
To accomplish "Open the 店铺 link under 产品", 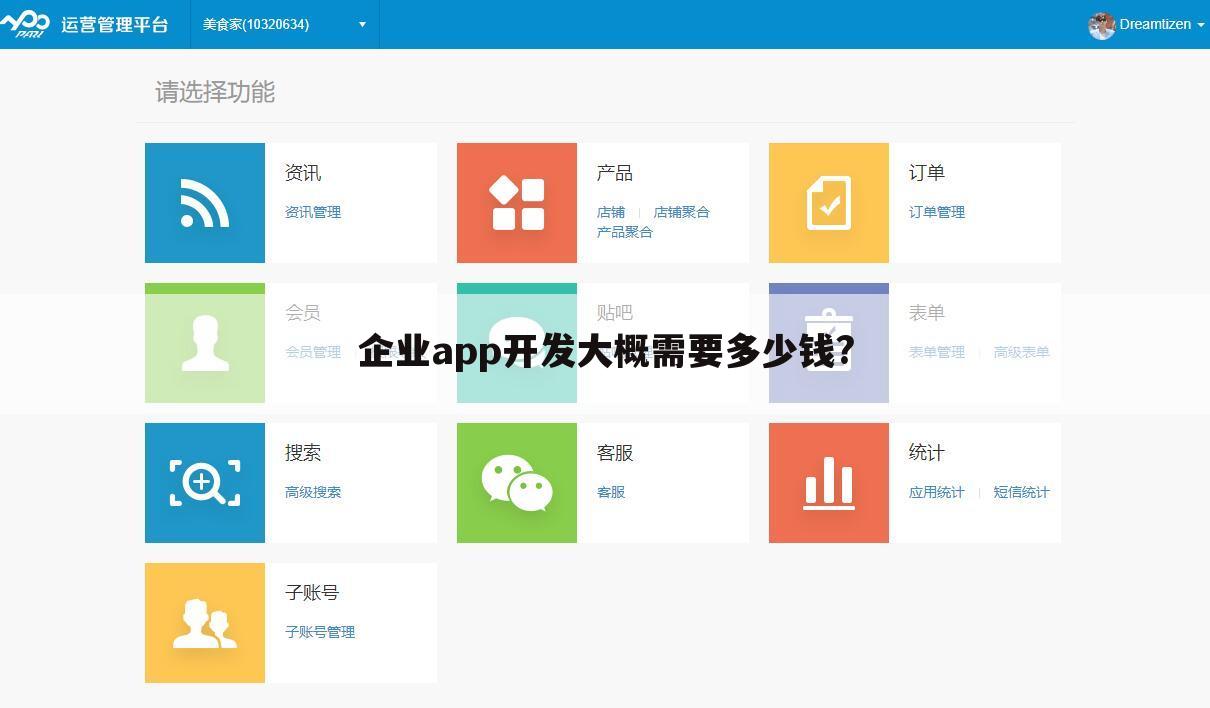I will (611, 212).
